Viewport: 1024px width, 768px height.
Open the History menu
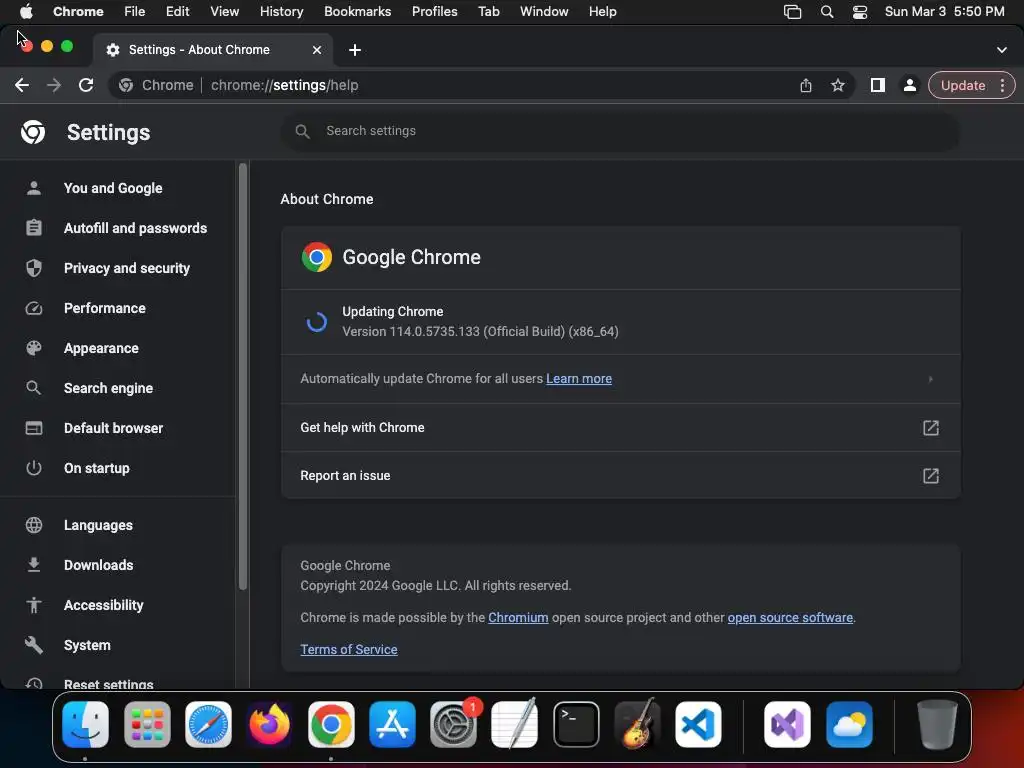click(x=281, y=12)
